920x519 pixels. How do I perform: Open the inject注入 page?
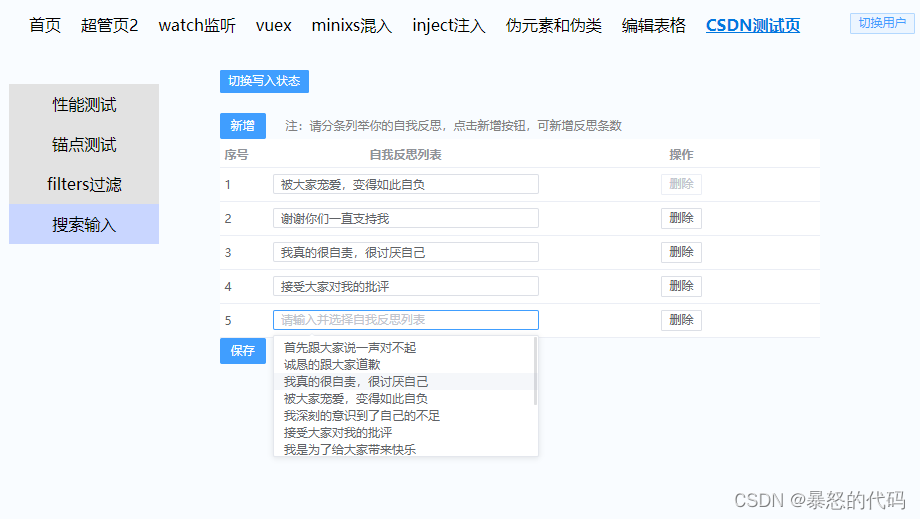[449, 25]
